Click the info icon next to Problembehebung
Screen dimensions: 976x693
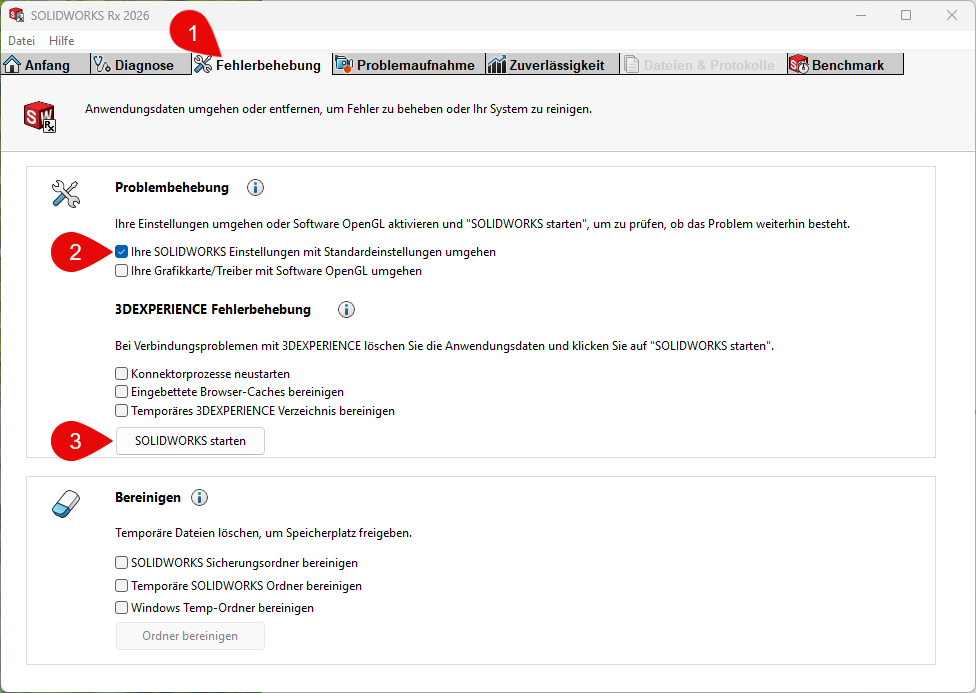(255, 188)
